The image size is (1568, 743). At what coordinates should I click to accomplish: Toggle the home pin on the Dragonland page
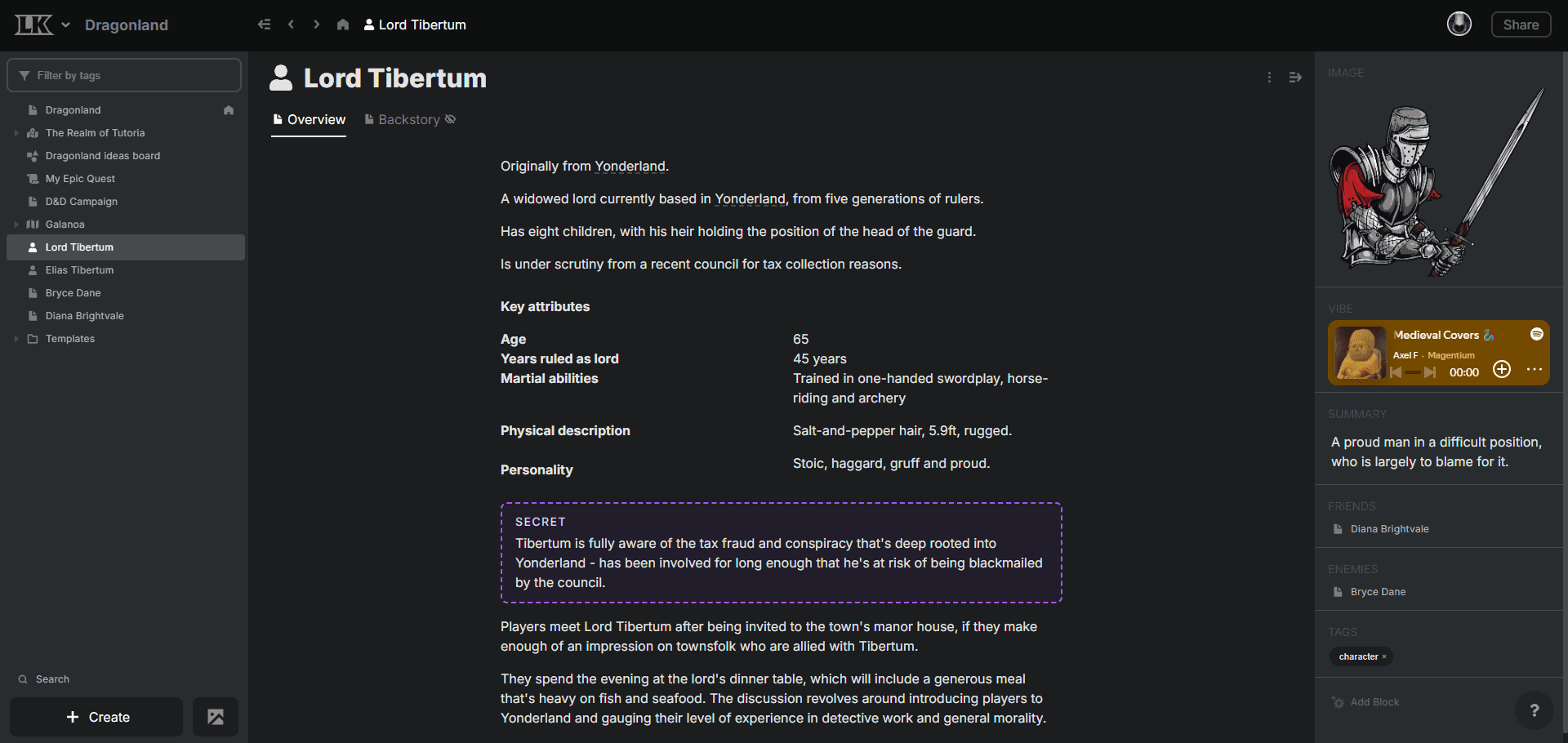pyautogui.click(x=228, y=109)
